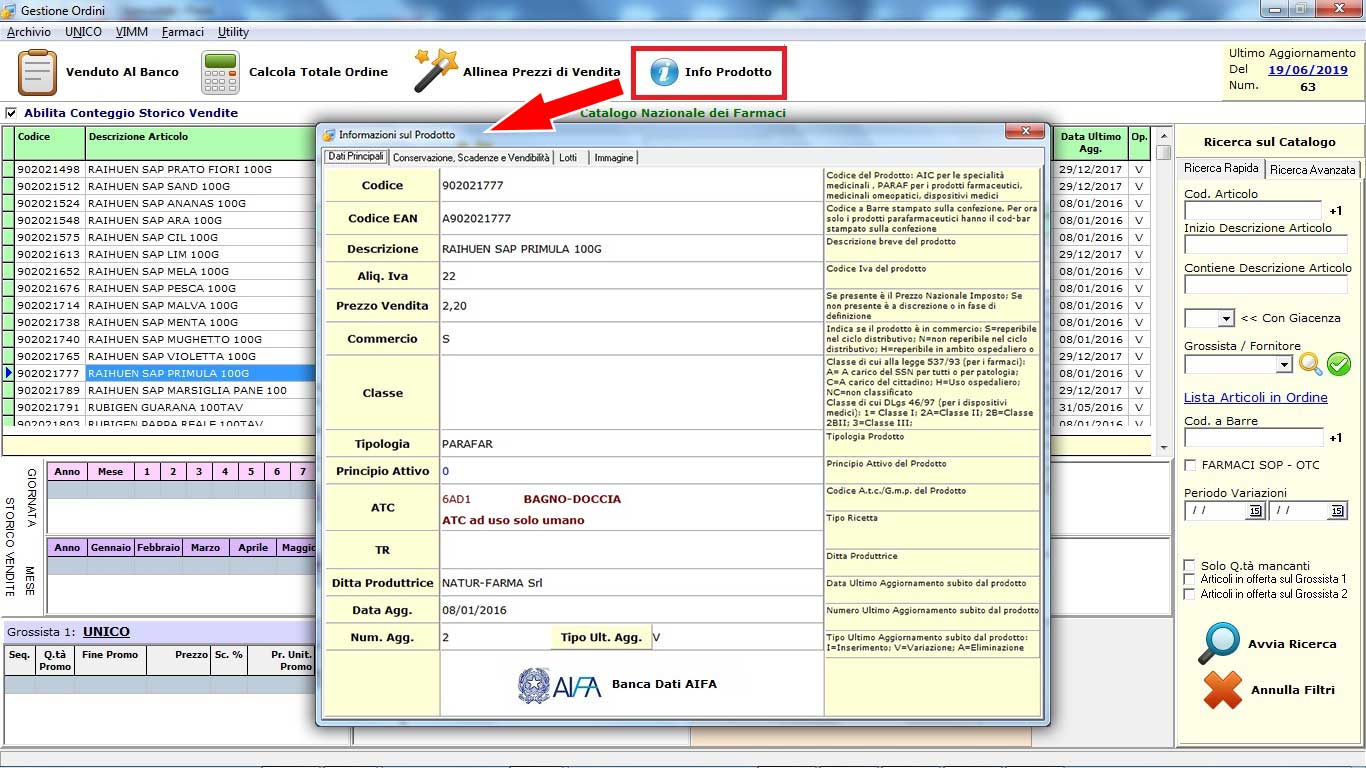
Task: Open the Archivio menu
Action: click(x=28, y=32)
